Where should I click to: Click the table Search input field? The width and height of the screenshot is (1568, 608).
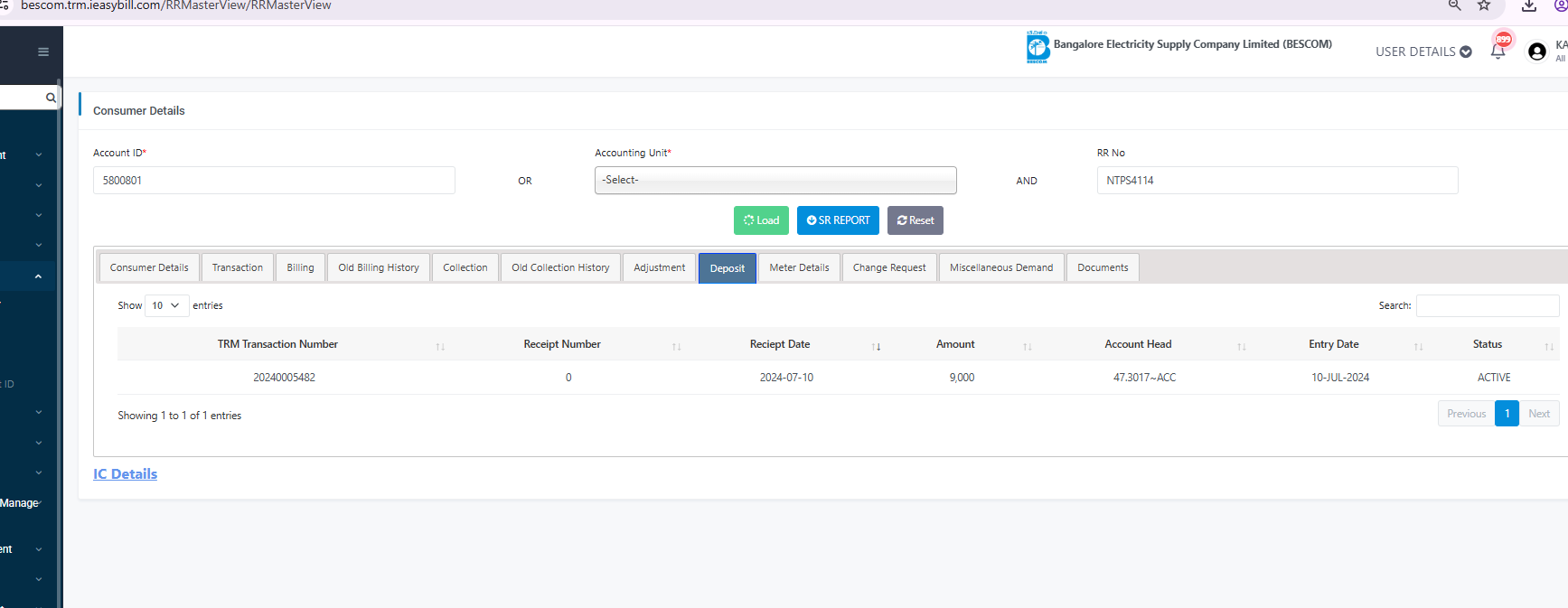tap(1487, 305)
